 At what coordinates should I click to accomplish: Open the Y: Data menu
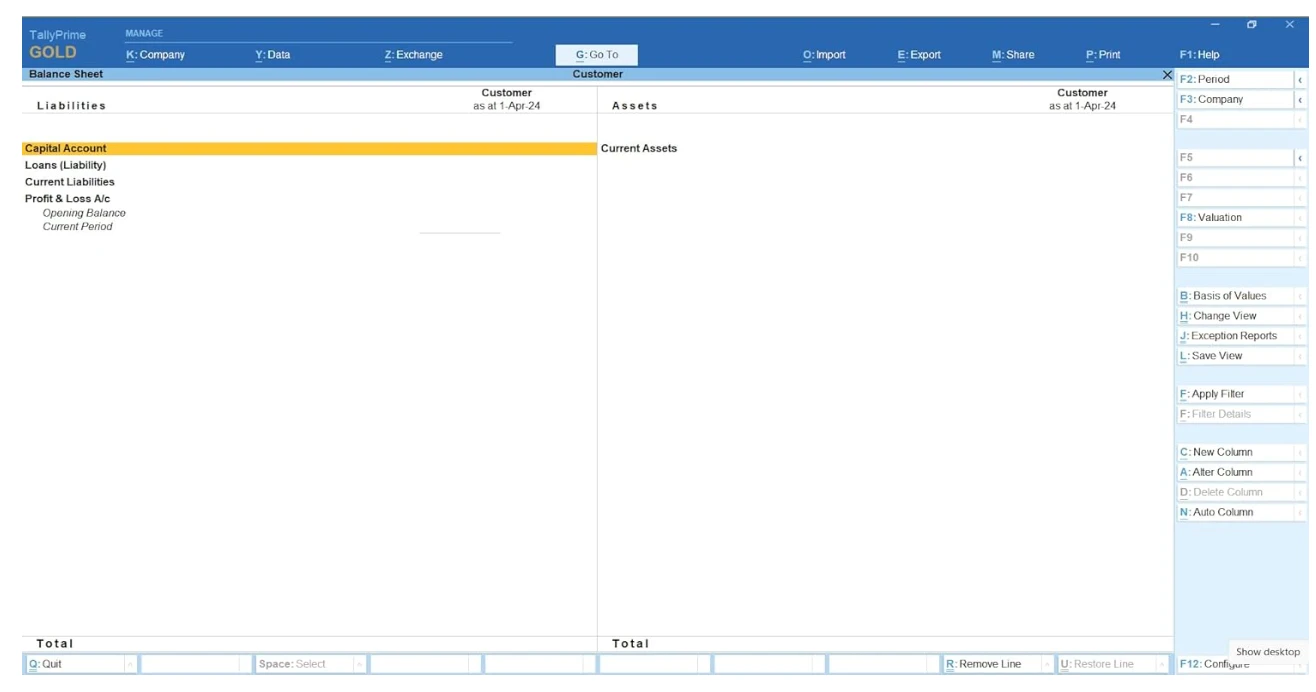pos(273,55)
